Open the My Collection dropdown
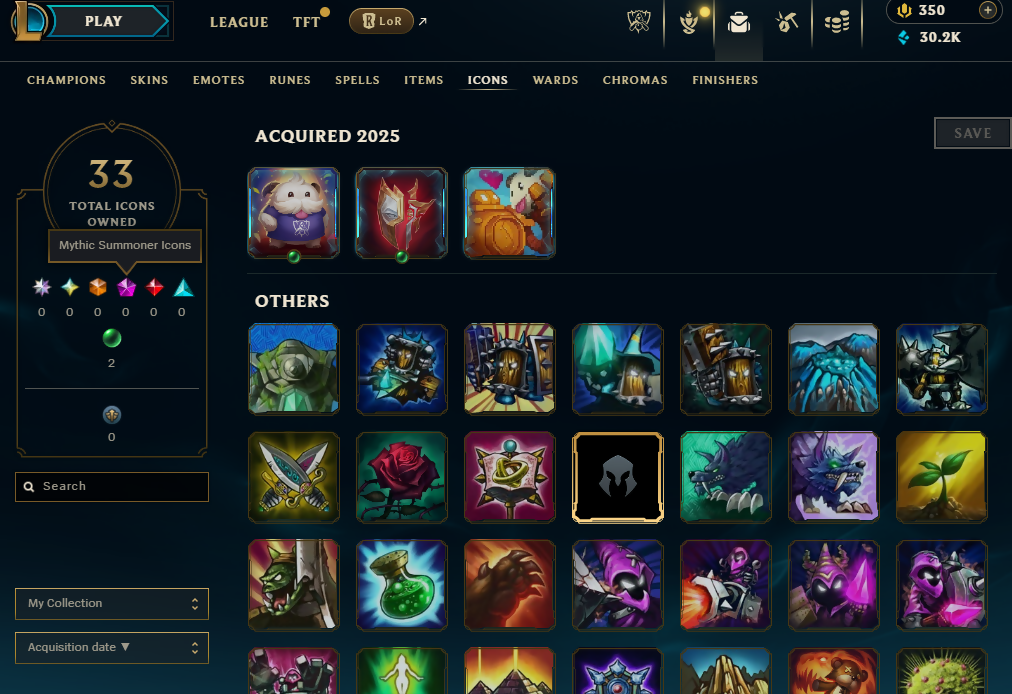The image size is (1012, 694). [112, 604]
